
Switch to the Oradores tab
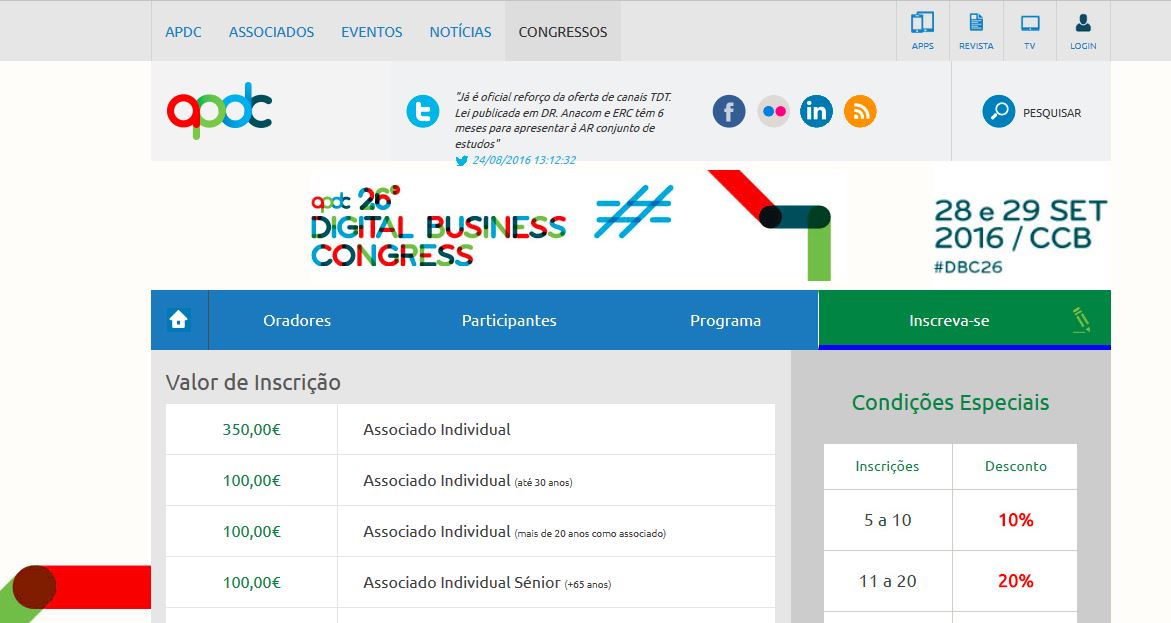[297, 320]
